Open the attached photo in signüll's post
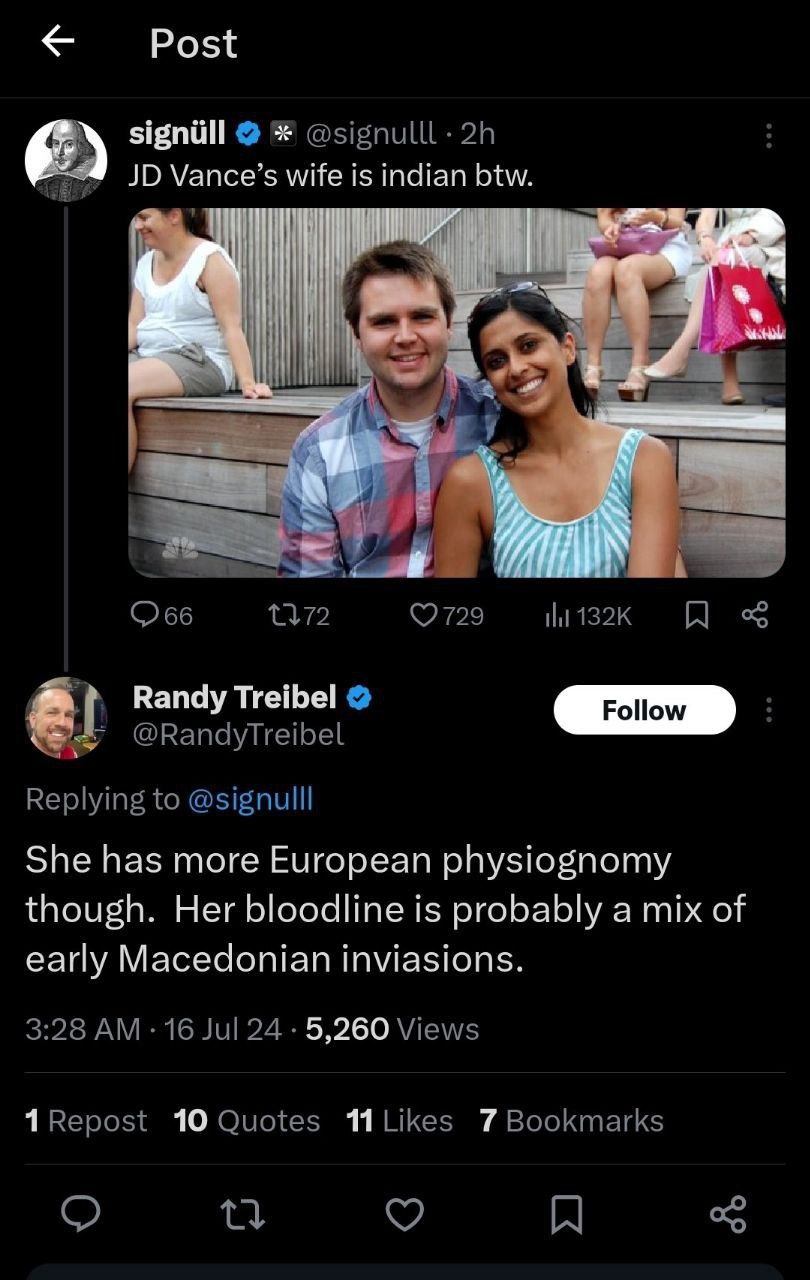Viewport: 810px width, 1280px height. [x=456, y=392]
